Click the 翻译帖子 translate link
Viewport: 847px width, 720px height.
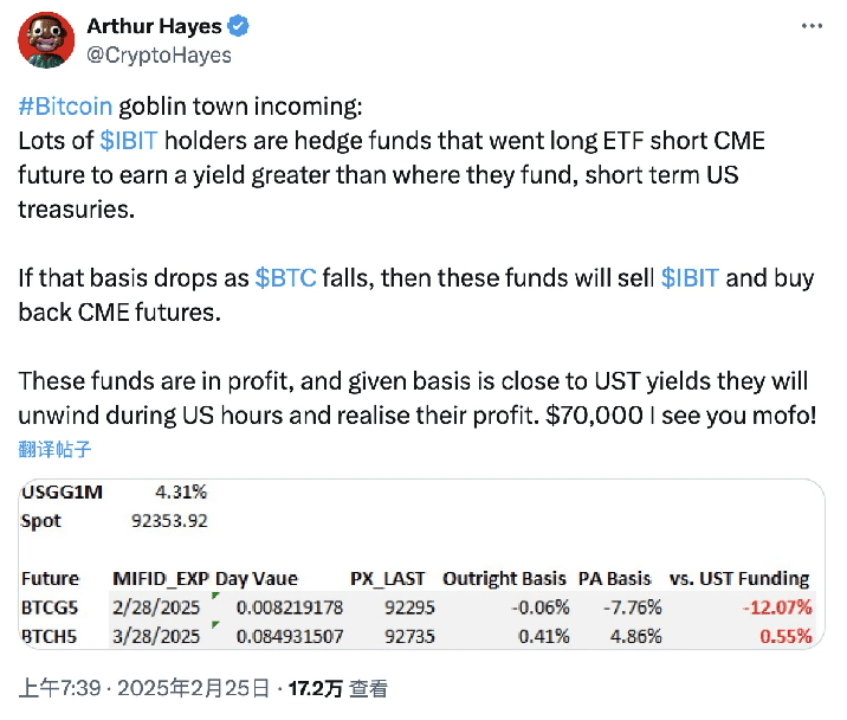pos(55,449)
